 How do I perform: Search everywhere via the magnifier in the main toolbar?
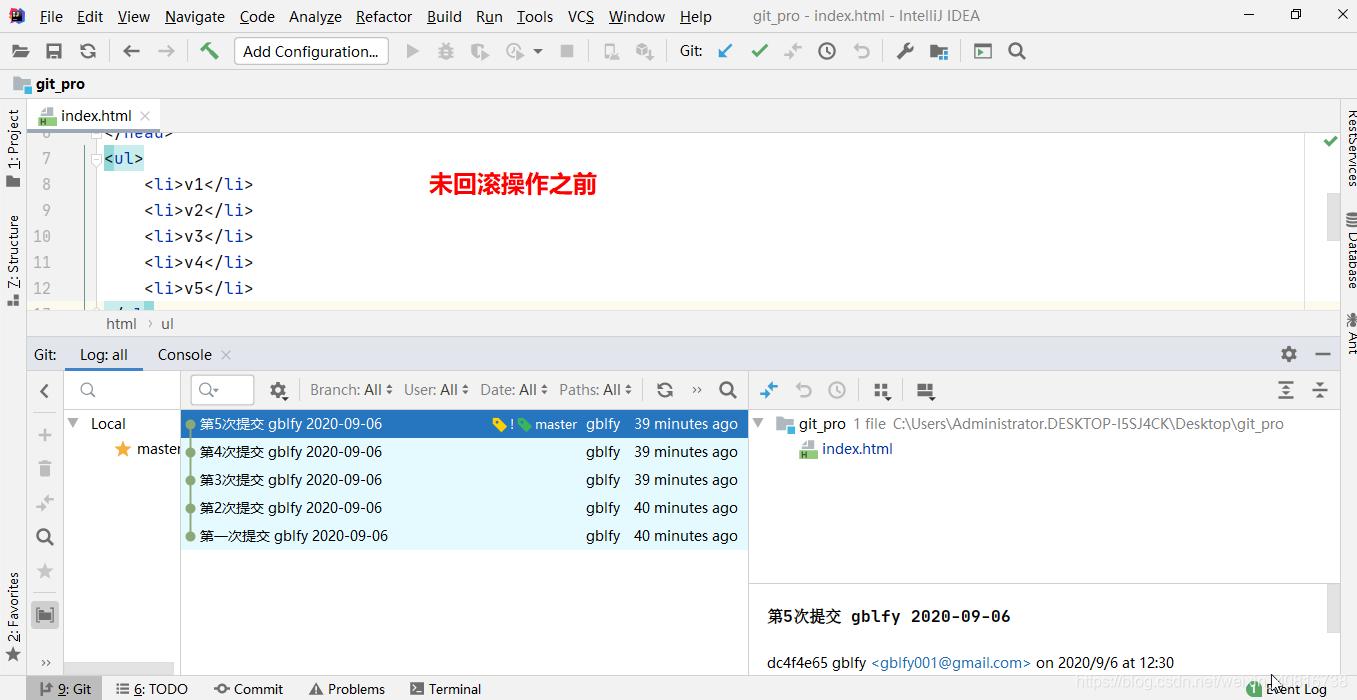[1017, 51]
